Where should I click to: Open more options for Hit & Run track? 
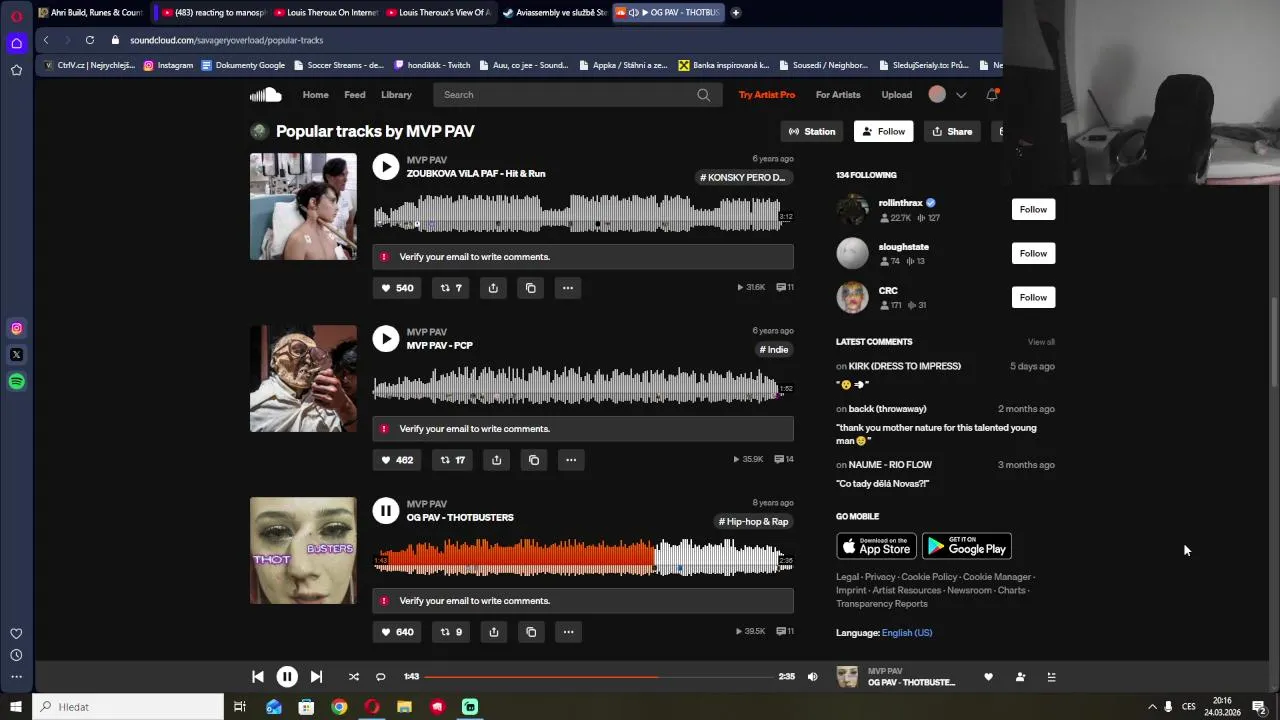[x=568, y=288]
